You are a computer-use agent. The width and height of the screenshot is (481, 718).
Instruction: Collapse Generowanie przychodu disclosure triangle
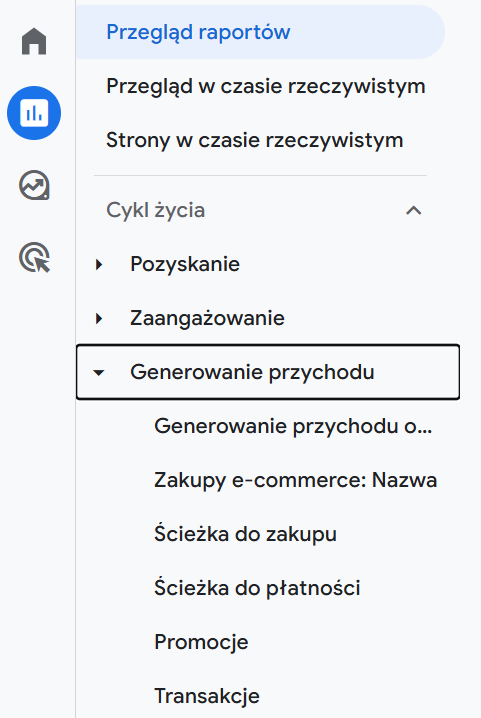98,372
